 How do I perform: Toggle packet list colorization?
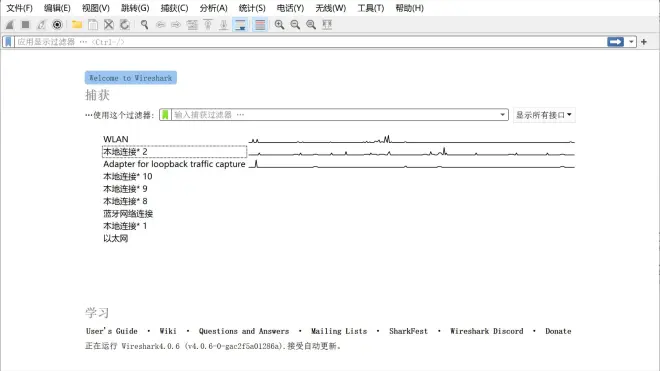pyautogui.click(x=260, y=25)
